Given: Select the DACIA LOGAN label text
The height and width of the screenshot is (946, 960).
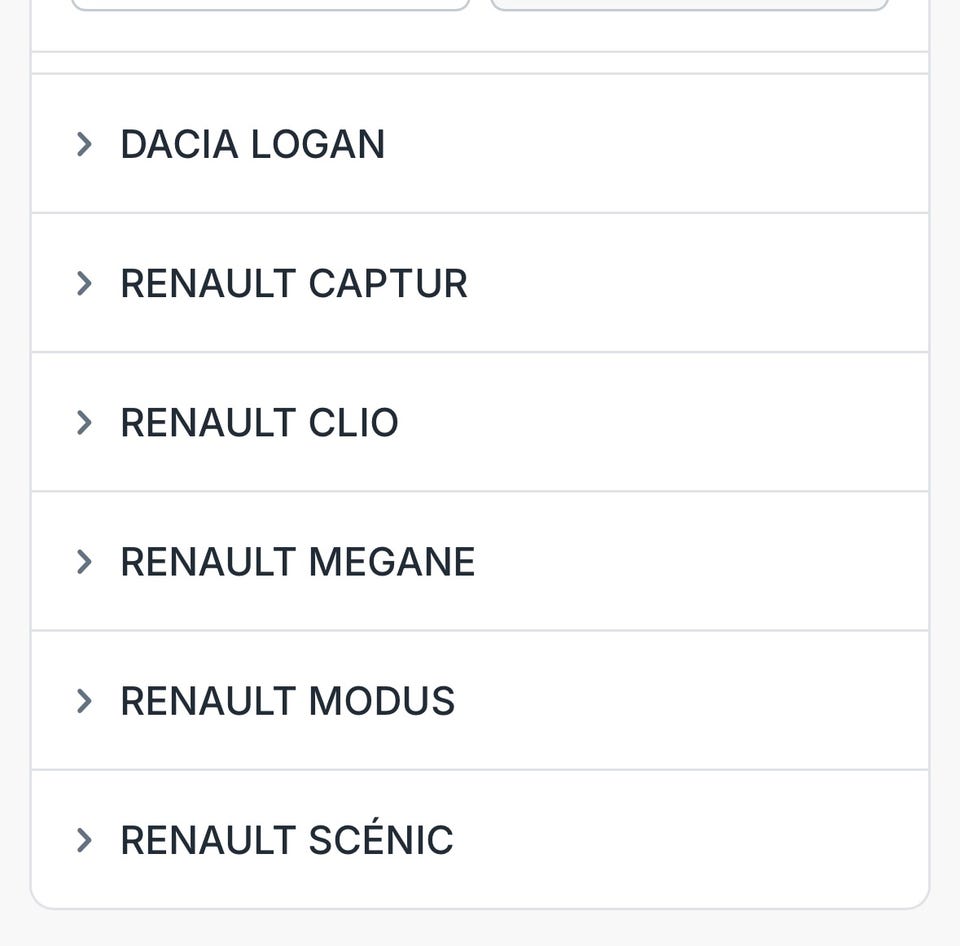Looking at the screenshot, I should point(252,144).
